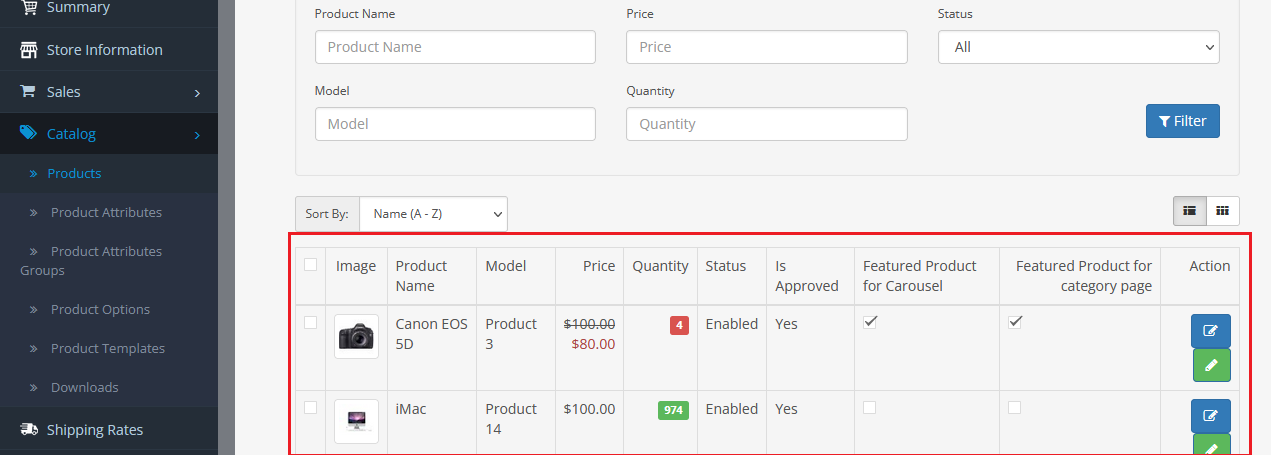
Task: Select the Canon EOS 5D row checkbox
Action: tap(311, 322)
